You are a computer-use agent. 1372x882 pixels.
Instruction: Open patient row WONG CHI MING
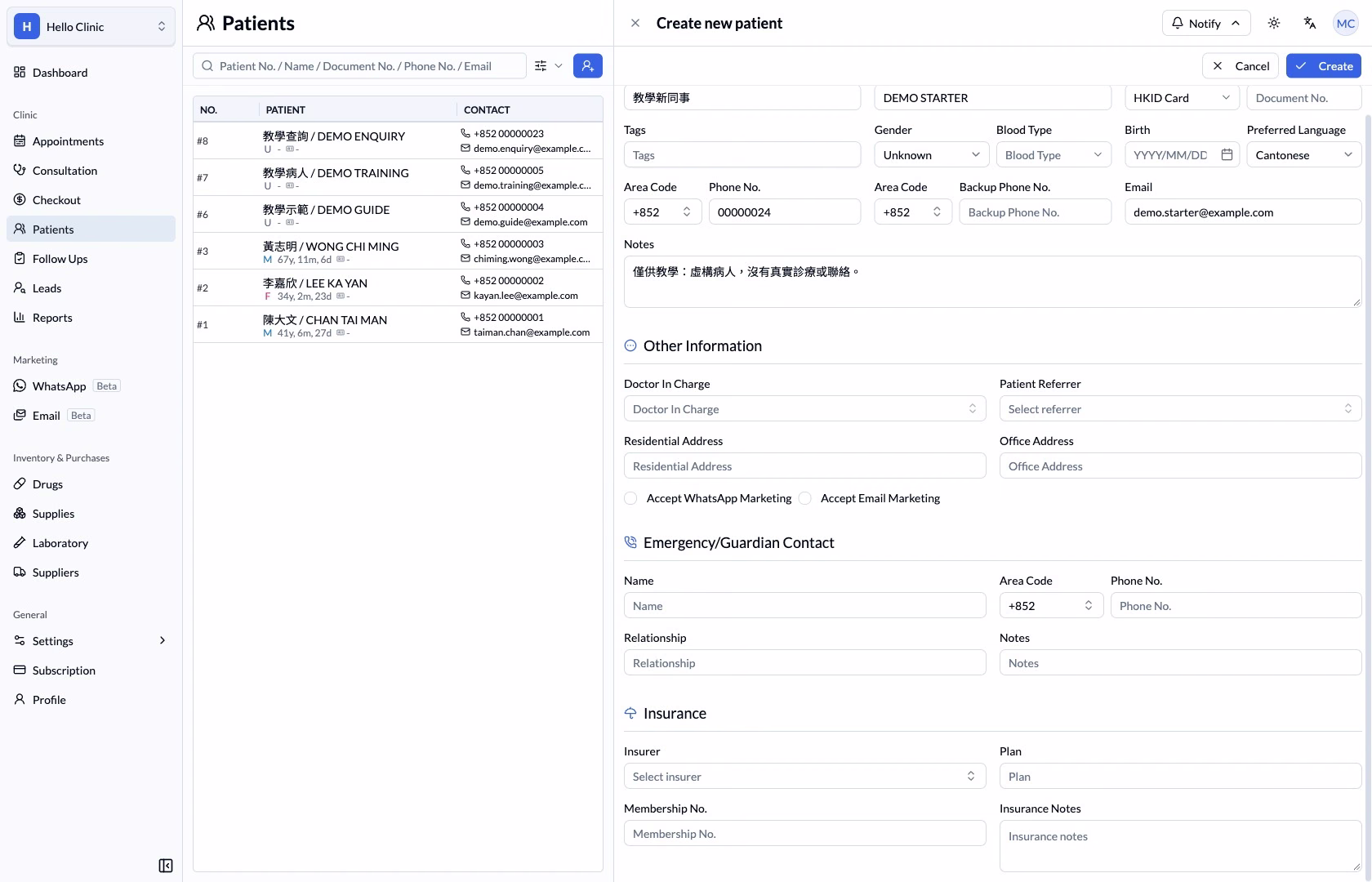click(398, 251)
